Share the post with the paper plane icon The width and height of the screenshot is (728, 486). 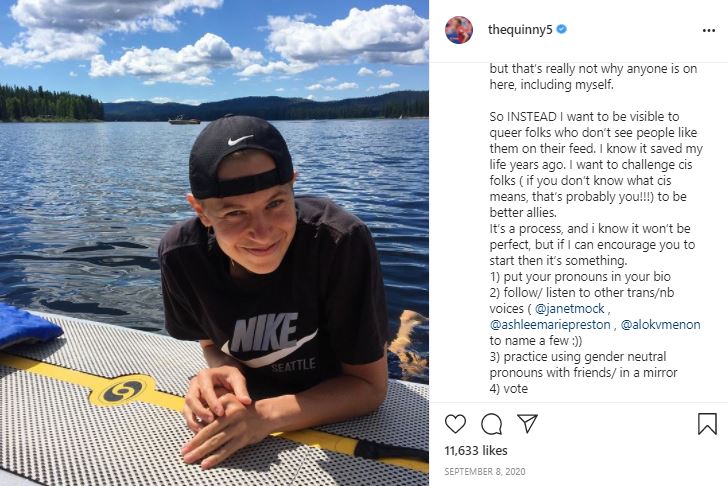[x=527, y=424]
